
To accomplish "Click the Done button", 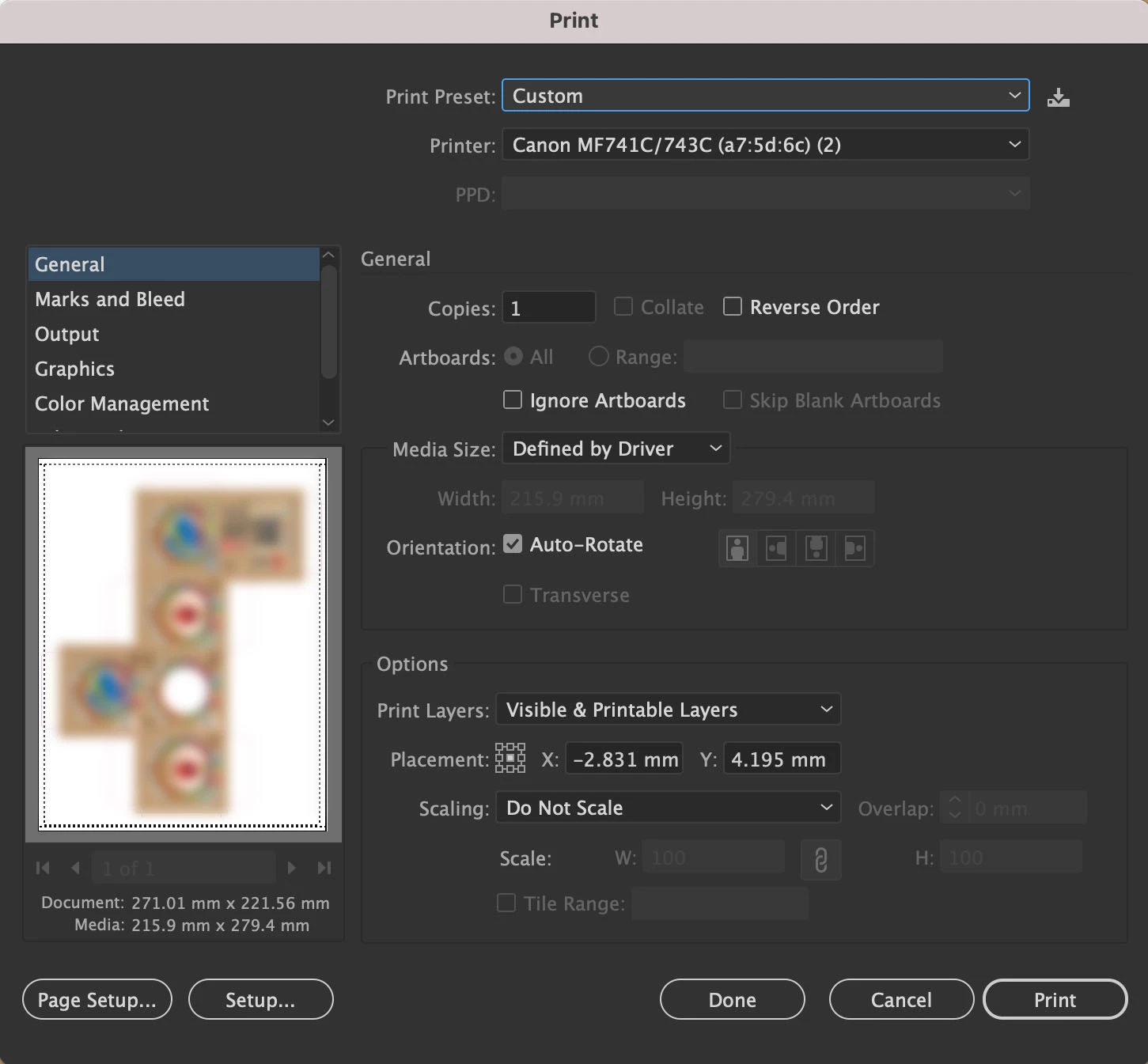I will 733,1000.
